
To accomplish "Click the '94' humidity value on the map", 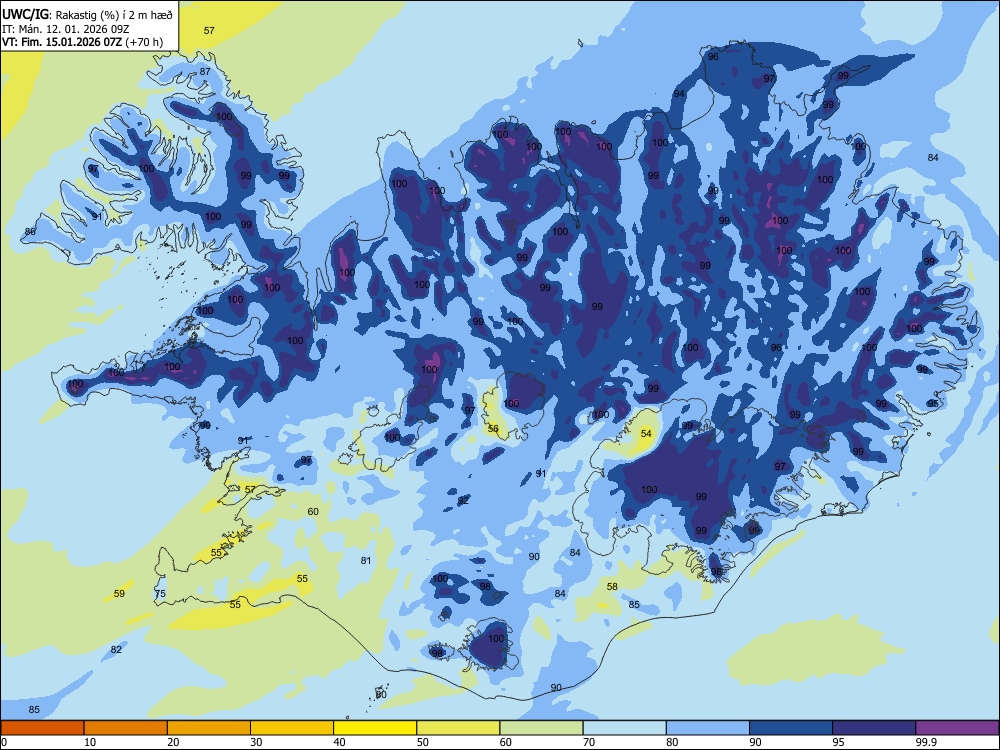I will [679, 94].
